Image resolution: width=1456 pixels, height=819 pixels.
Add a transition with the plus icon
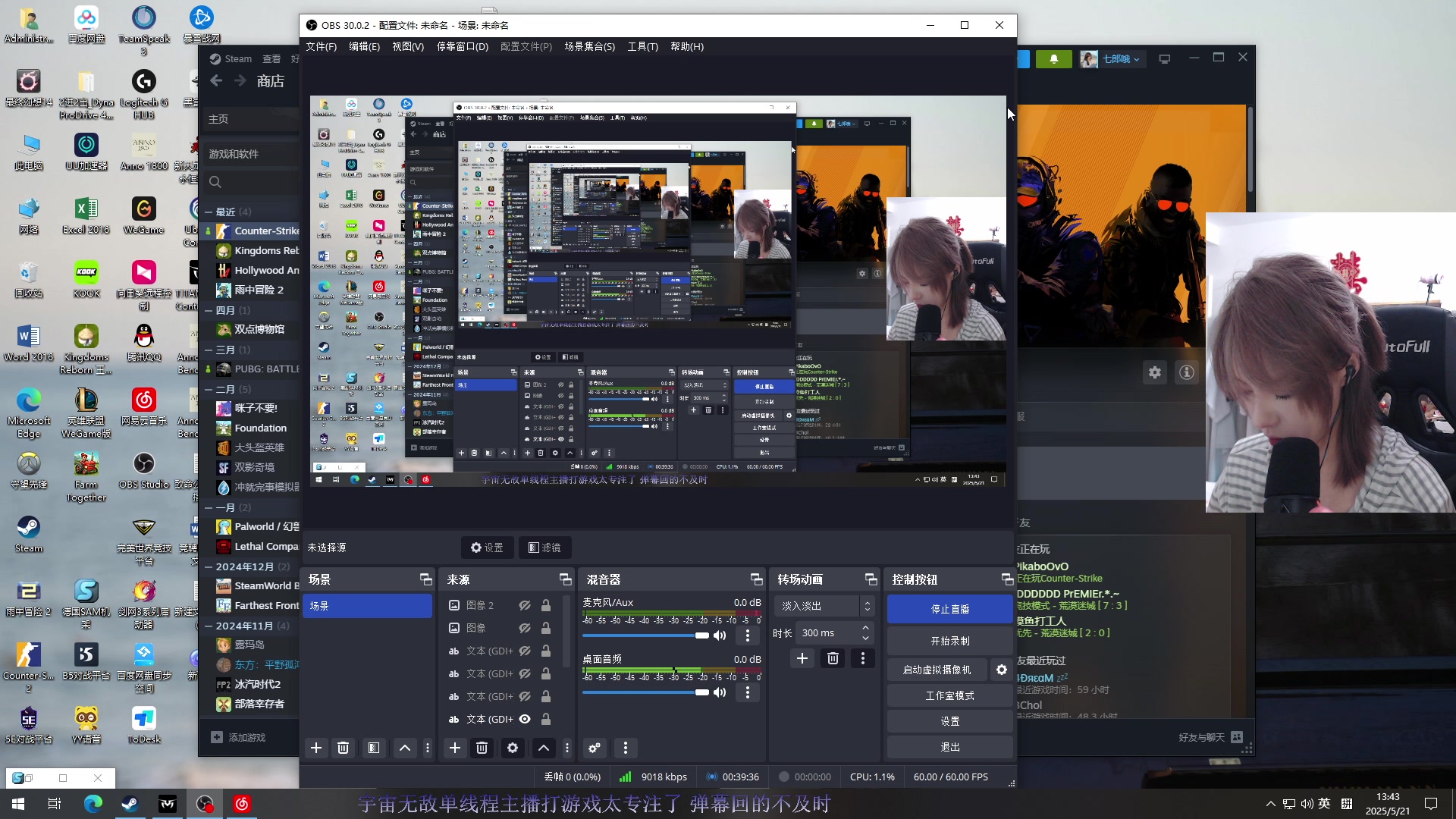point(802,658)
